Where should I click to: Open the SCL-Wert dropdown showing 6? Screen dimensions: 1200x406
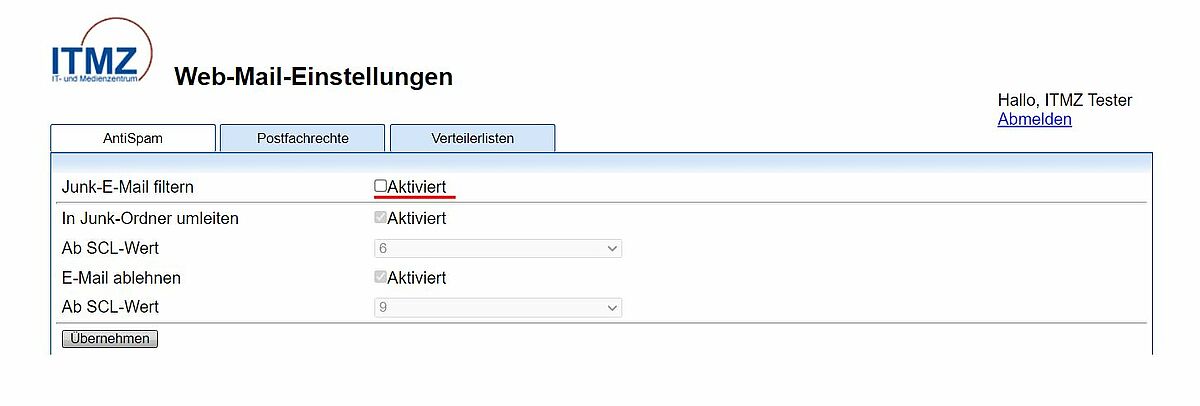click(x=498, y=248)
